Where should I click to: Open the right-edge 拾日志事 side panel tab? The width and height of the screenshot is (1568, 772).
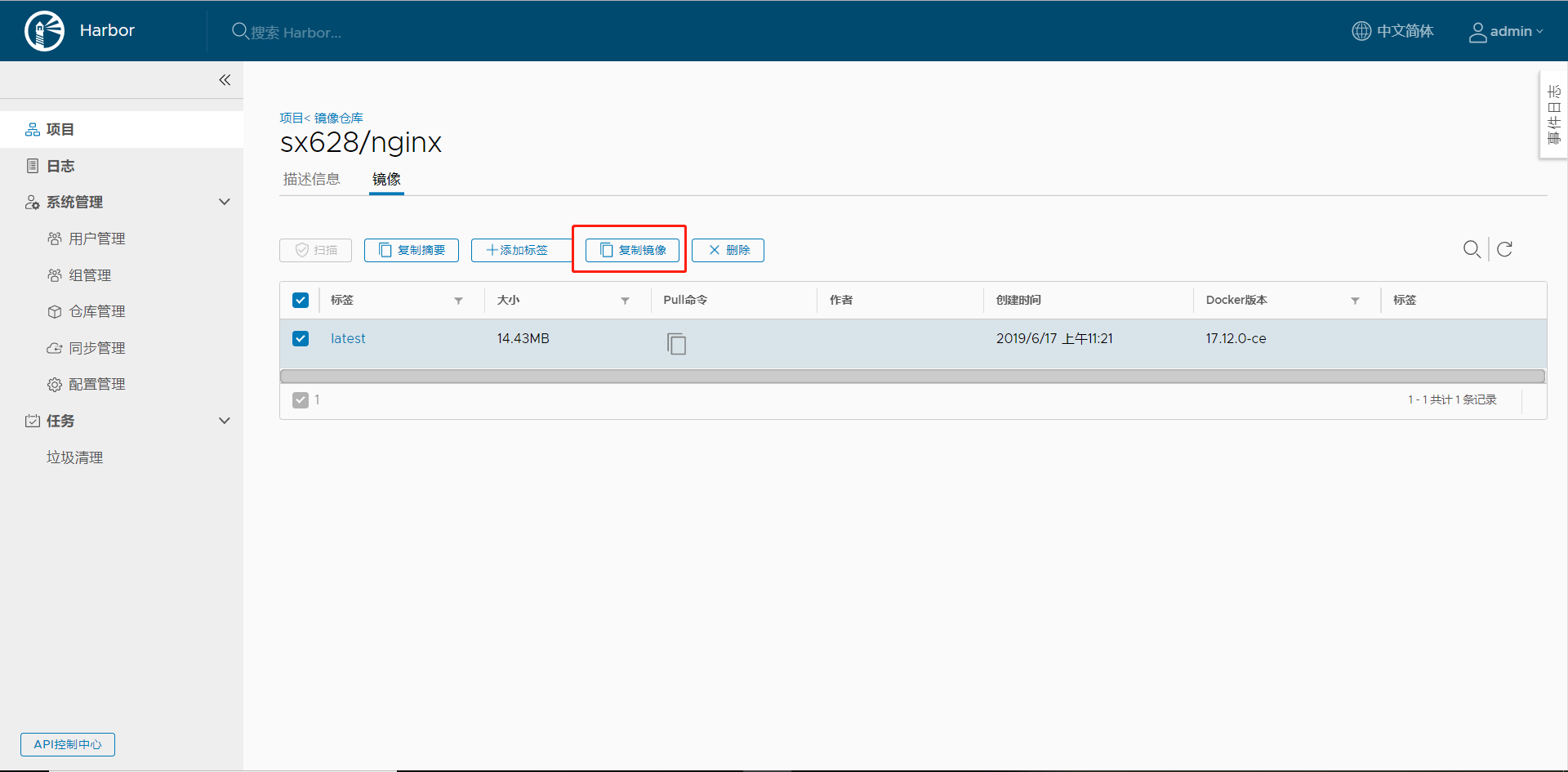(x=1553, y=114)
